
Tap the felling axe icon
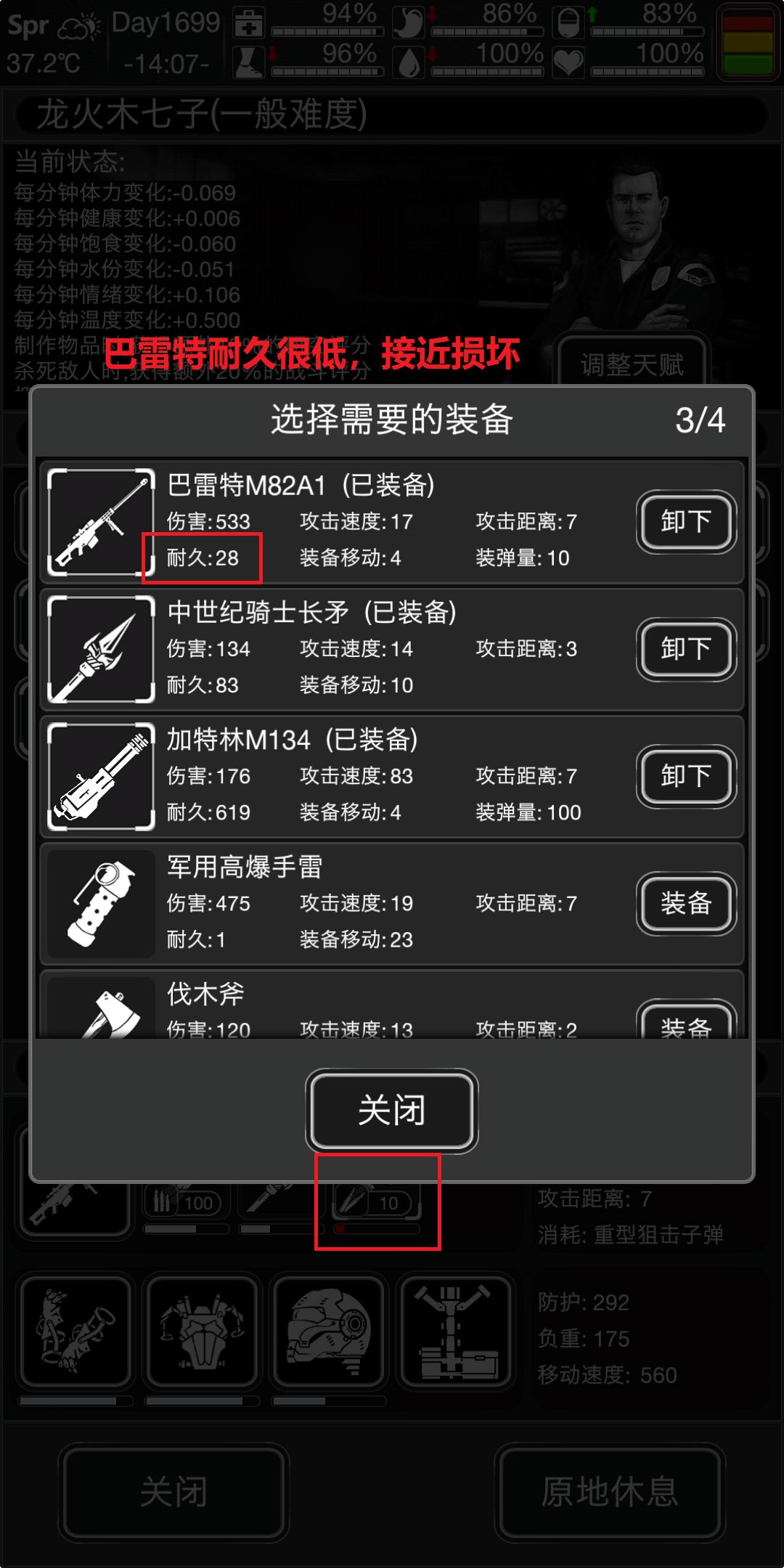tap(101, 1008)
